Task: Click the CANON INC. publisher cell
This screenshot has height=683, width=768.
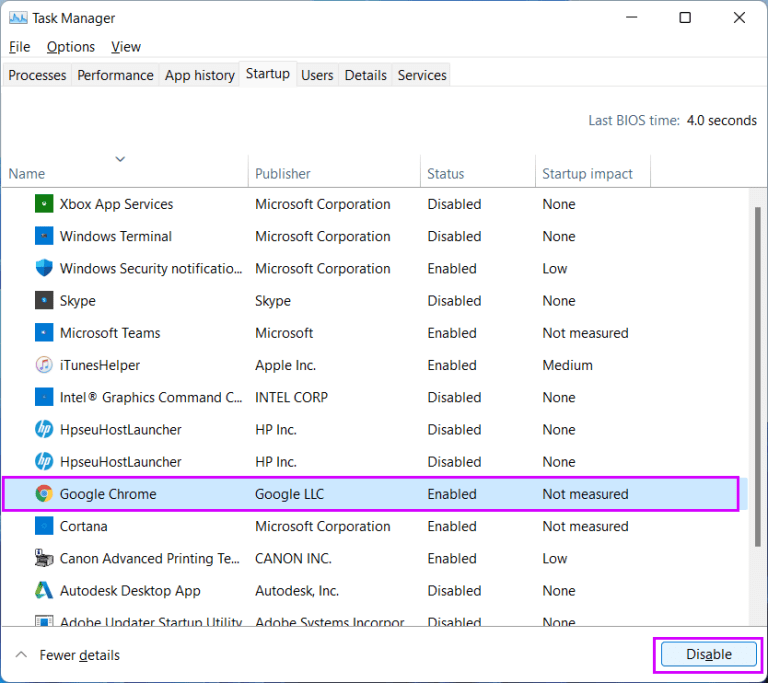Action: [x=293, y=558]
